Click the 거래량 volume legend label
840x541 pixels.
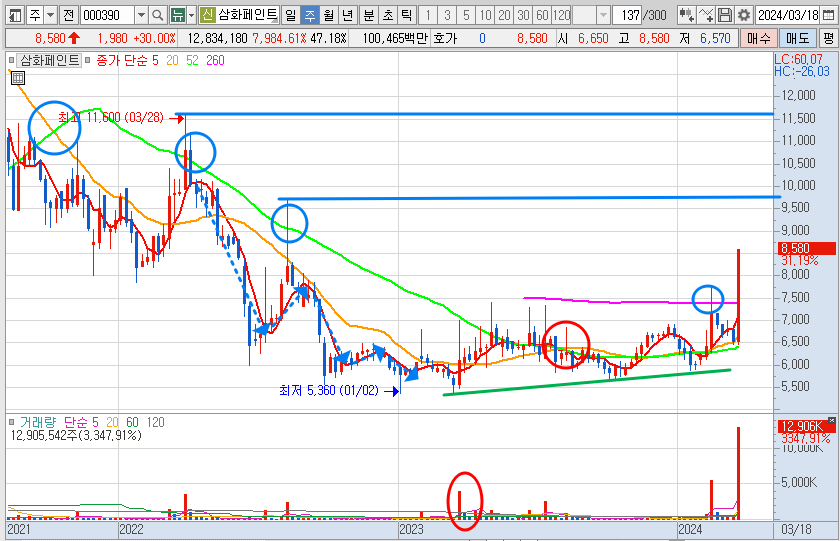click(38, 422)
